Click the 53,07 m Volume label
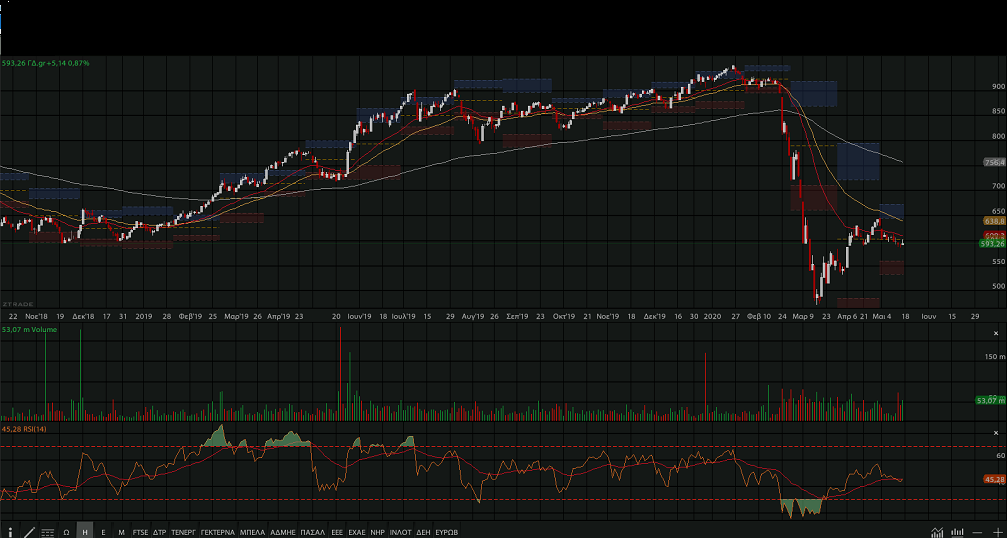 (x=30, y=329)
